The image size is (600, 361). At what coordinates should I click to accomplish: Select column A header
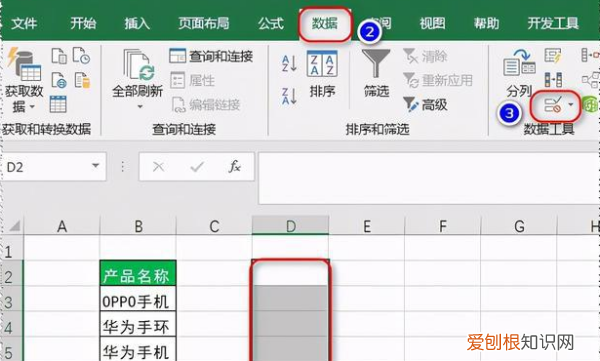pos(62,226)
